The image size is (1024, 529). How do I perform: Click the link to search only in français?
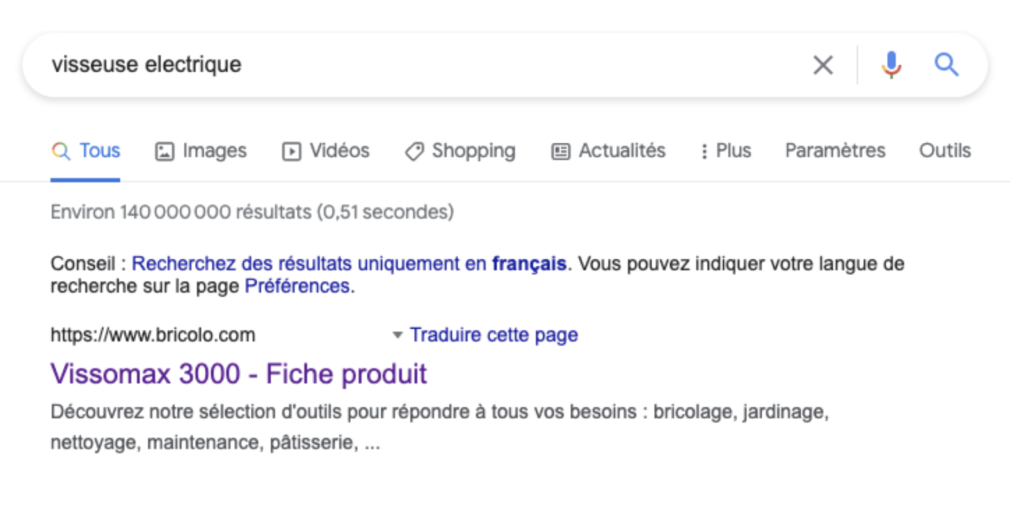click(349, 264)
